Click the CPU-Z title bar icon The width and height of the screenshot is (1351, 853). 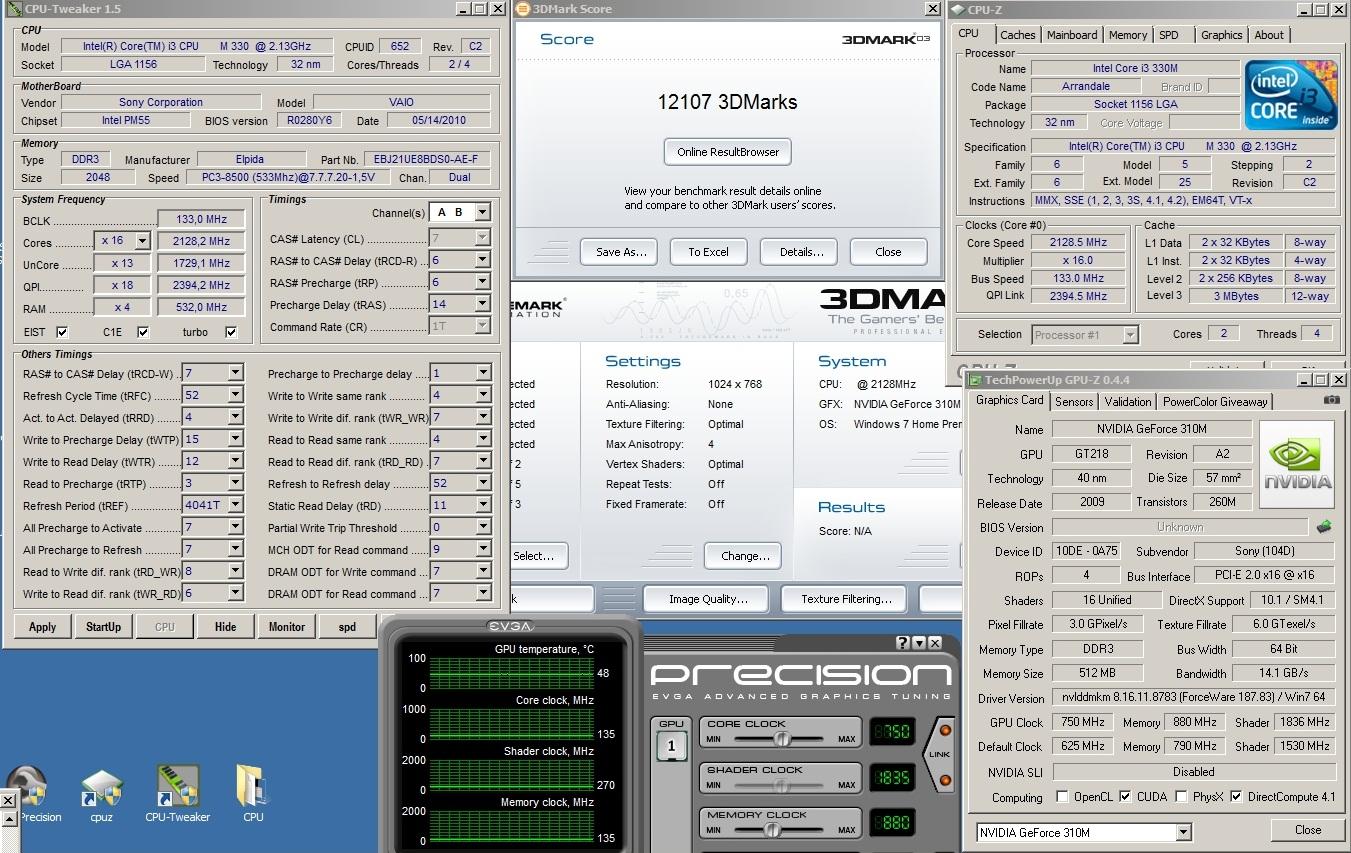tap(957, 9)
